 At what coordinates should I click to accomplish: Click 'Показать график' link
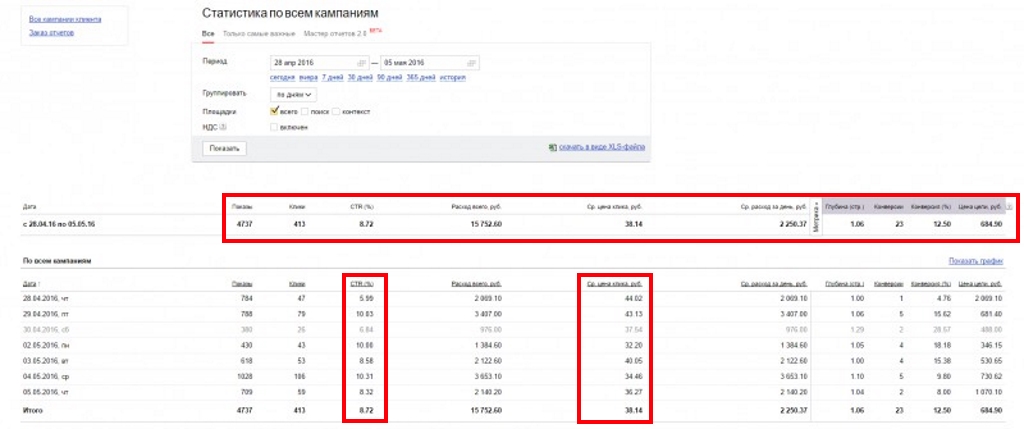(x=976, y=261)
